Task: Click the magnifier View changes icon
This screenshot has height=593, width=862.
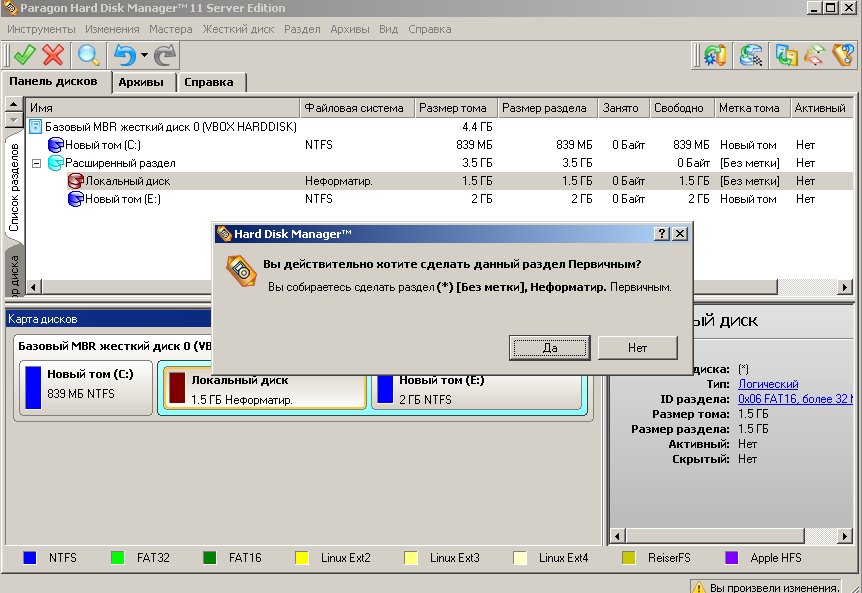Action: click(x=90, y=55)
